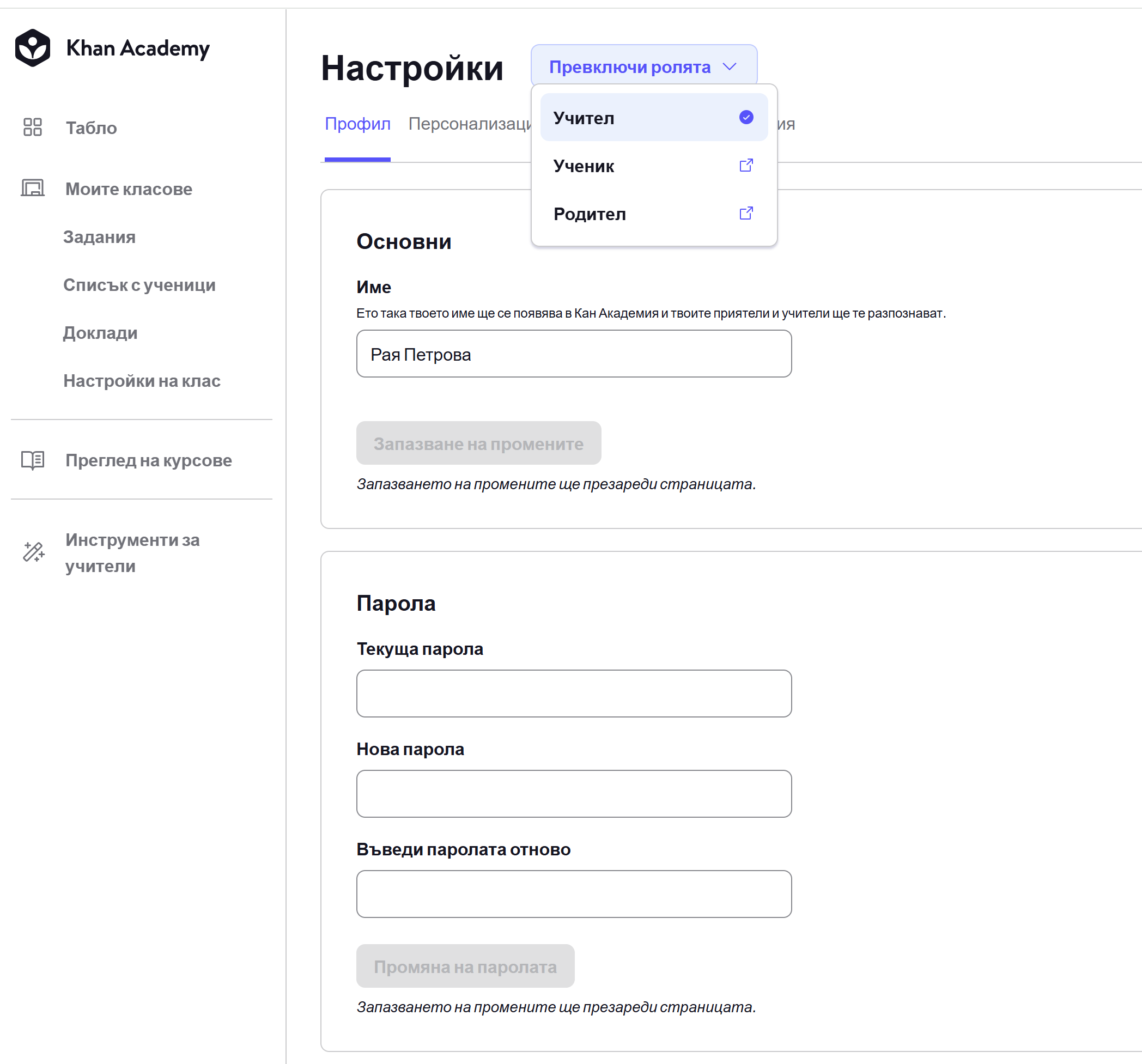Click the Настройки page heading
This screenshot has width=1142, height=1064.
pos(412,68)
